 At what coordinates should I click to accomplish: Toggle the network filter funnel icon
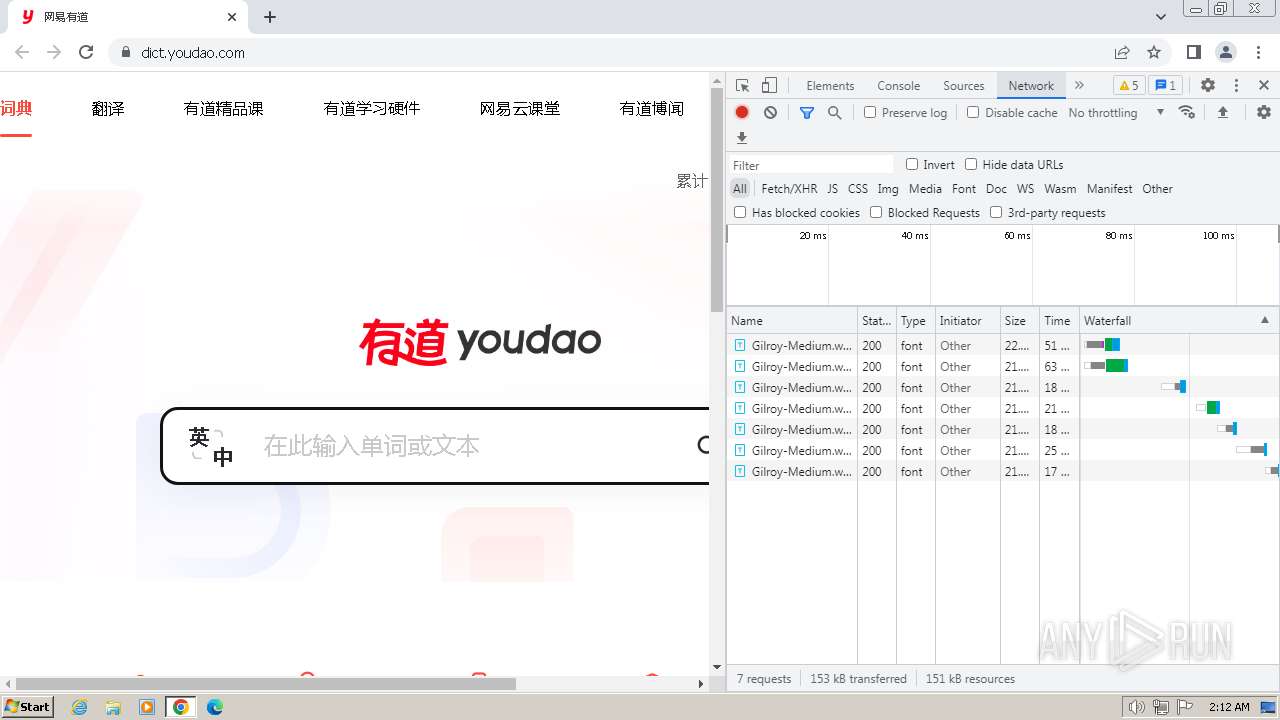tap(807, 113)
